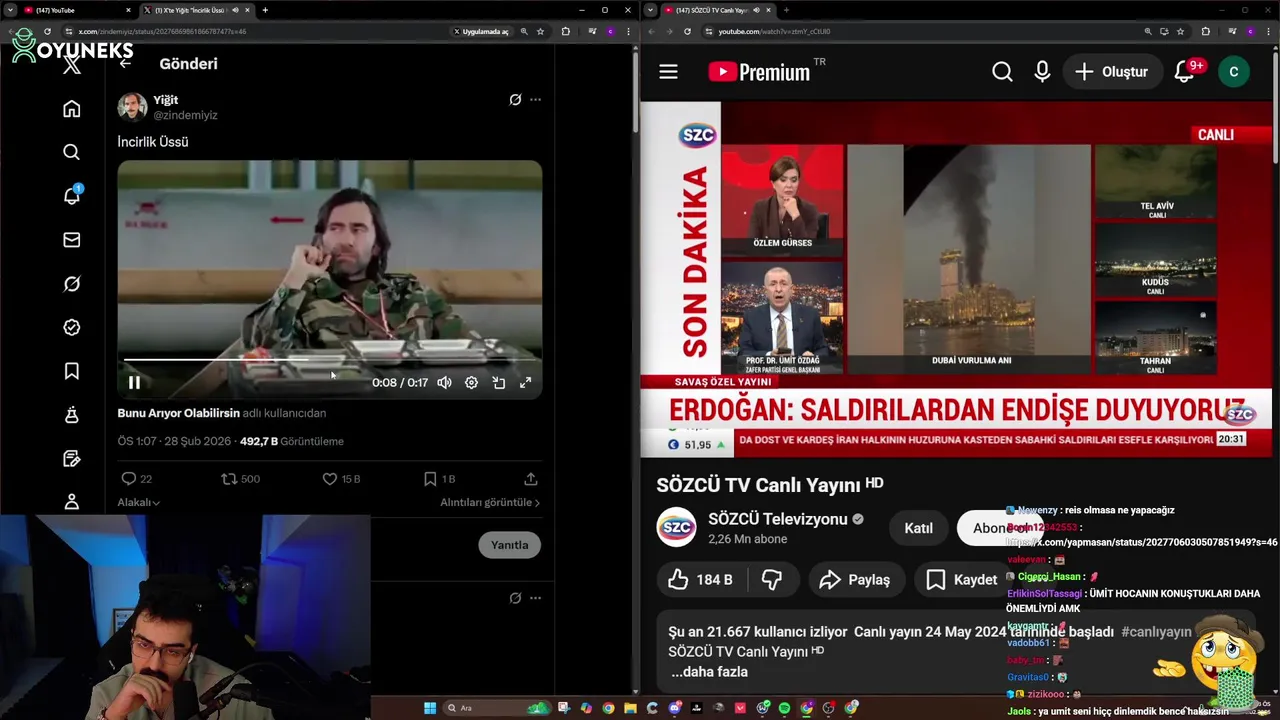This screenshot has width=1280, height=720.
Task: Click the Yanıtla reply button
Action: (509, 545)
